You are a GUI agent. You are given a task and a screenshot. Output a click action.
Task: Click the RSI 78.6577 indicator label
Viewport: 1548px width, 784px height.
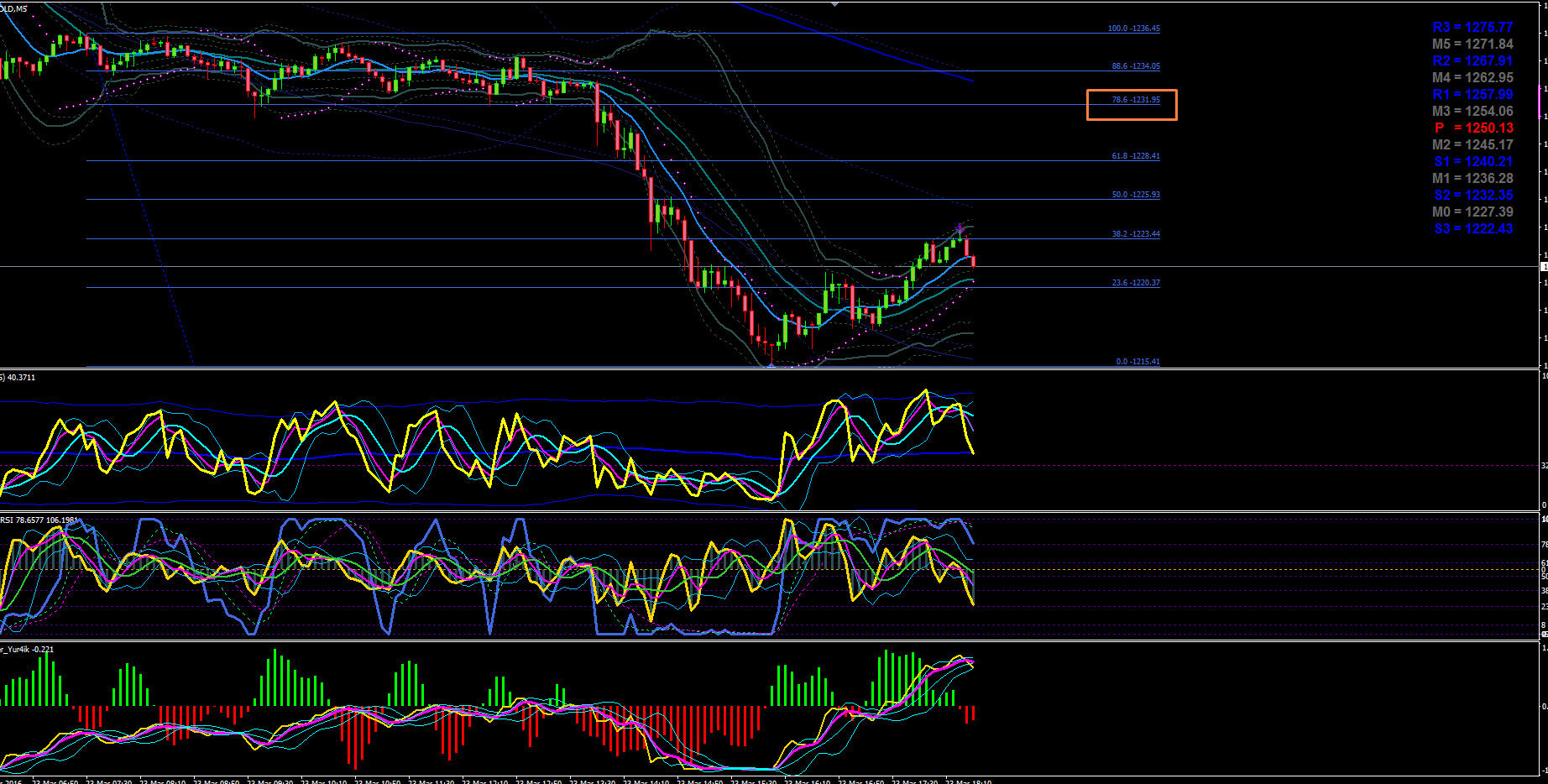coord(39,520)
